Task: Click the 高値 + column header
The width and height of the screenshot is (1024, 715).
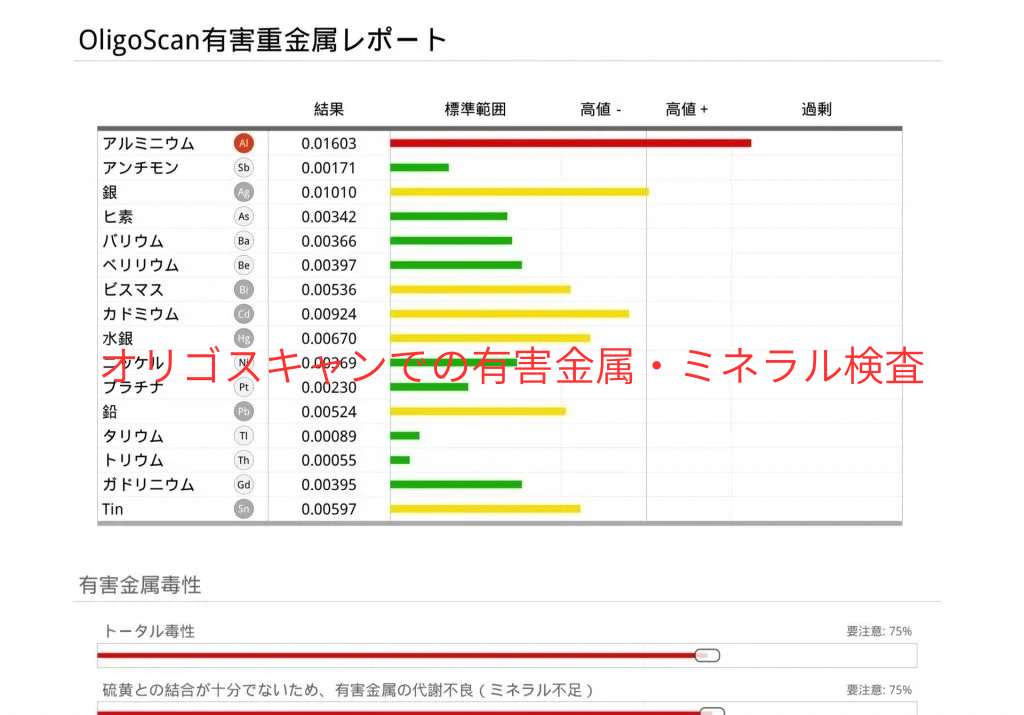Action: [686, 109]
